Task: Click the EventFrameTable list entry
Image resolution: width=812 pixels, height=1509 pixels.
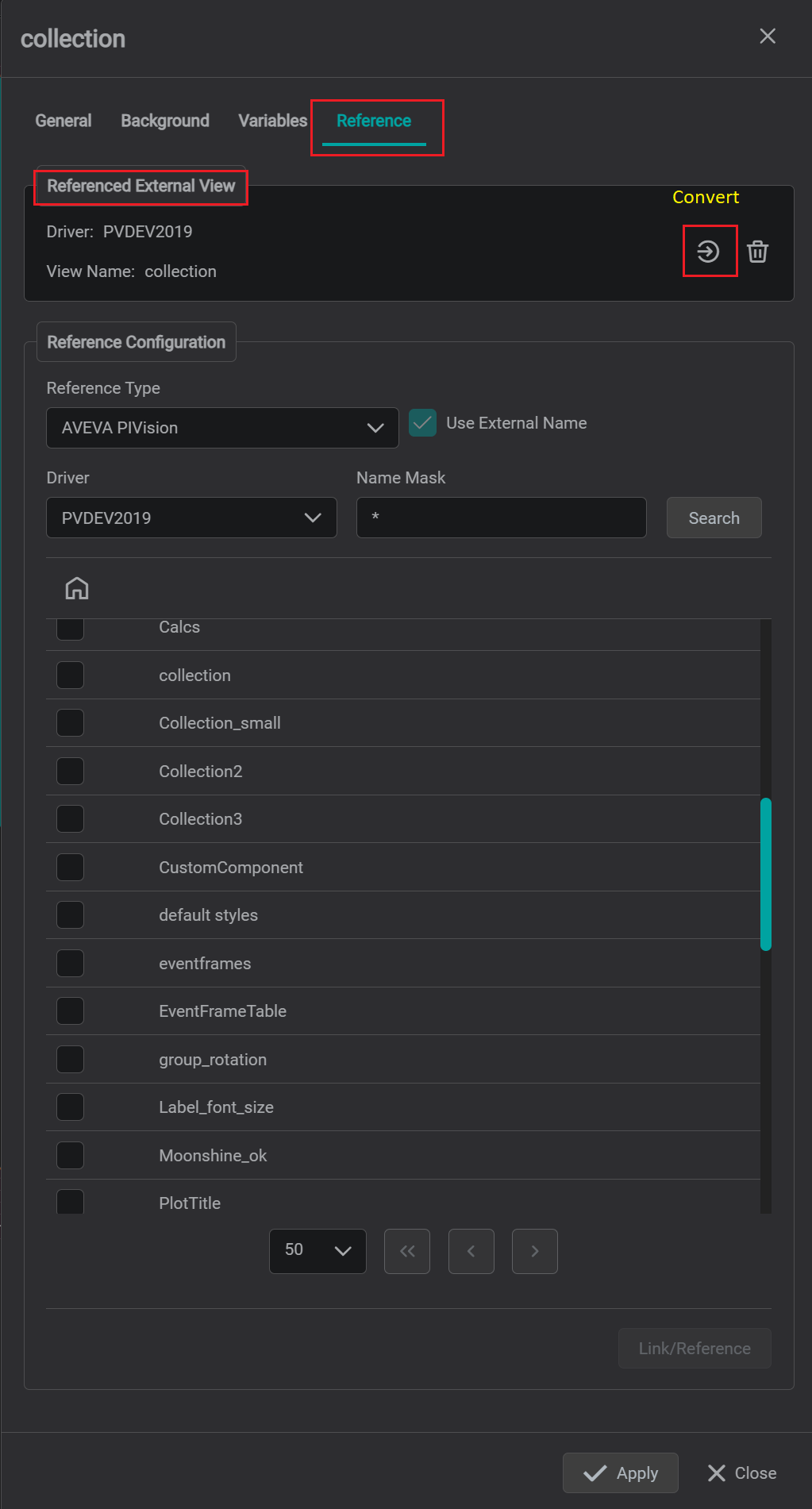Action: (222, 1011)
